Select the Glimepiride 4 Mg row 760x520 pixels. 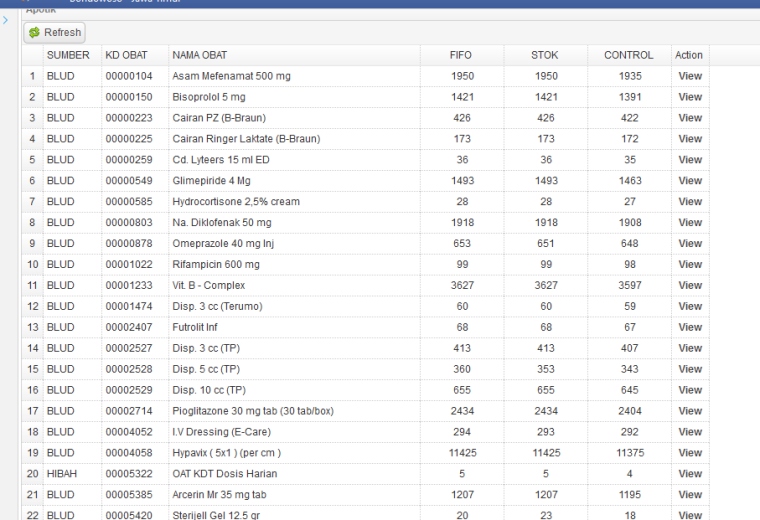pos(365,181)
